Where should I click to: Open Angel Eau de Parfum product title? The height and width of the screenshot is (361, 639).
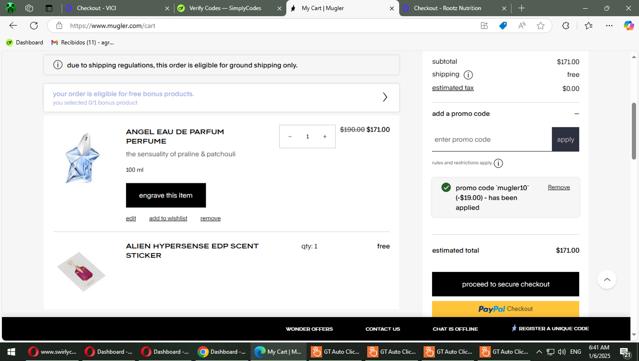(175, 136)
